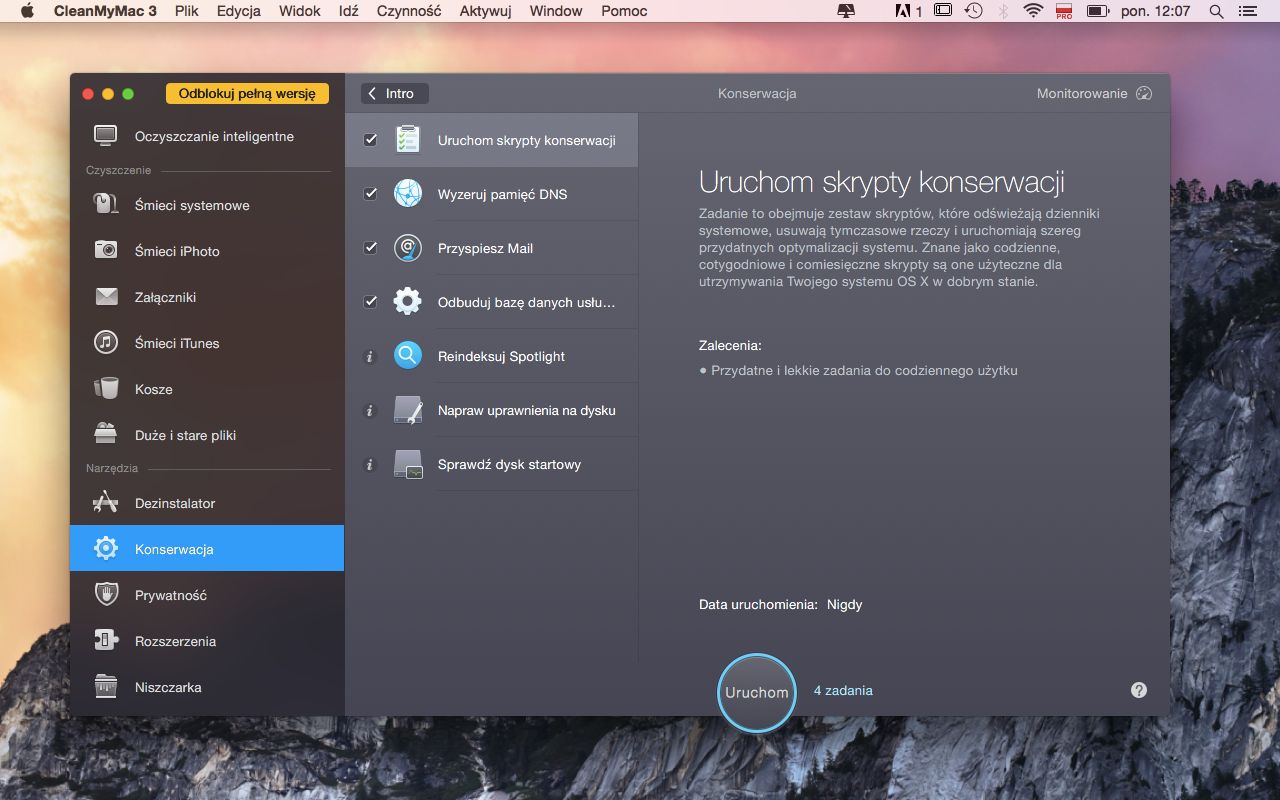
Task: Select Śmieci iPhoto camera icon
Action: coord(106,251)
